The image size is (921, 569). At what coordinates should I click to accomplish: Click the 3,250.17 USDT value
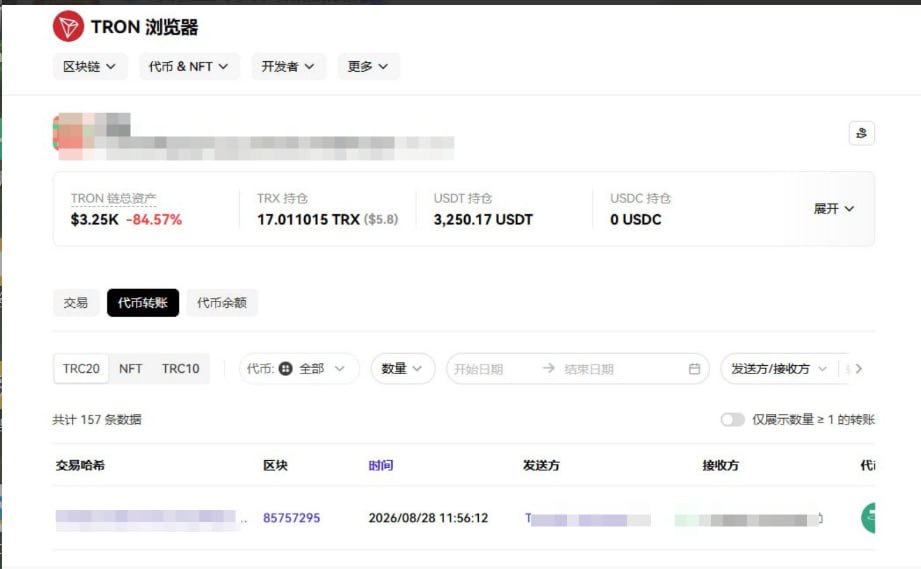click(483, 220)
